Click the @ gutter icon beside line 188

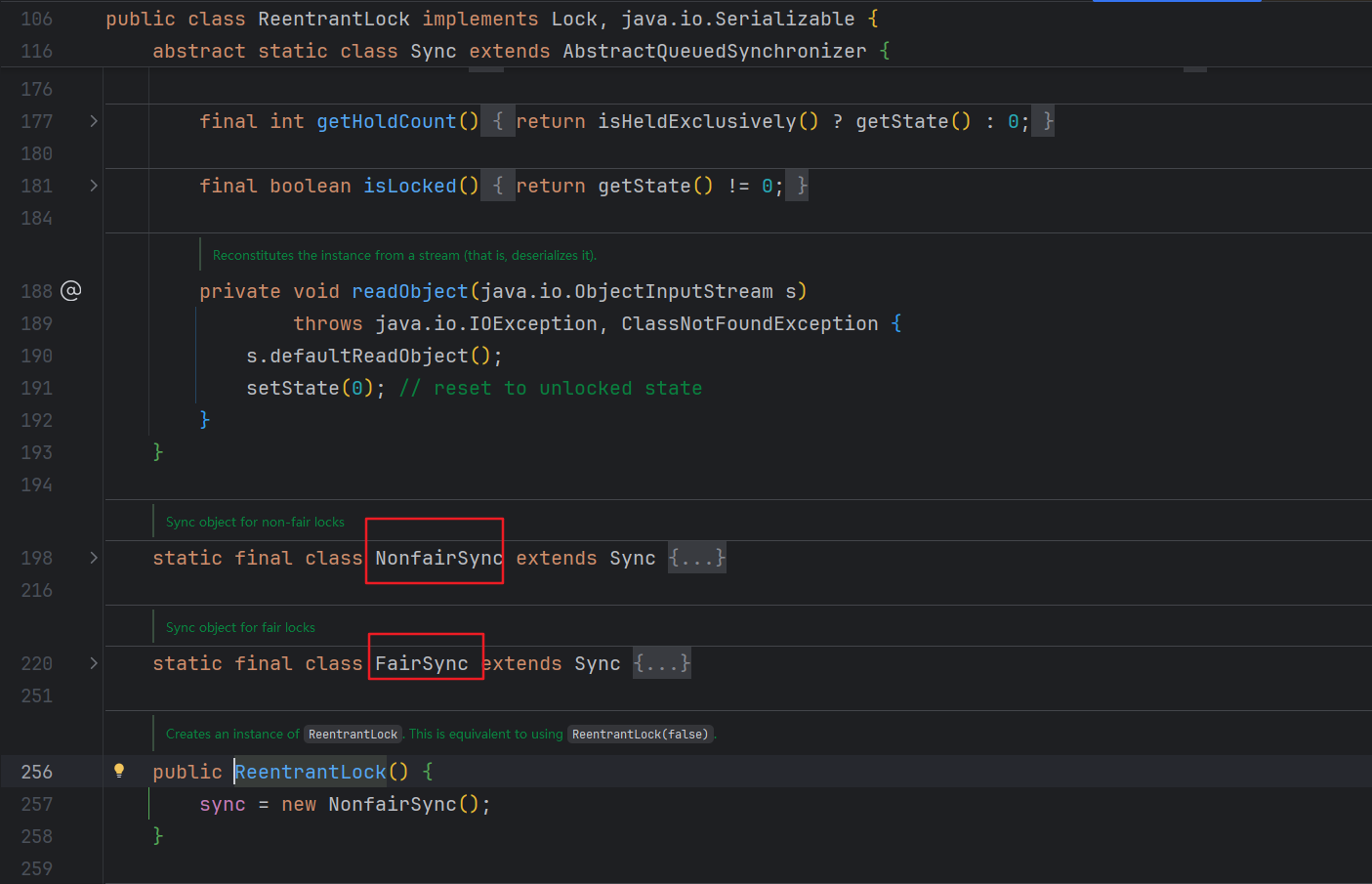click(71, 291)
